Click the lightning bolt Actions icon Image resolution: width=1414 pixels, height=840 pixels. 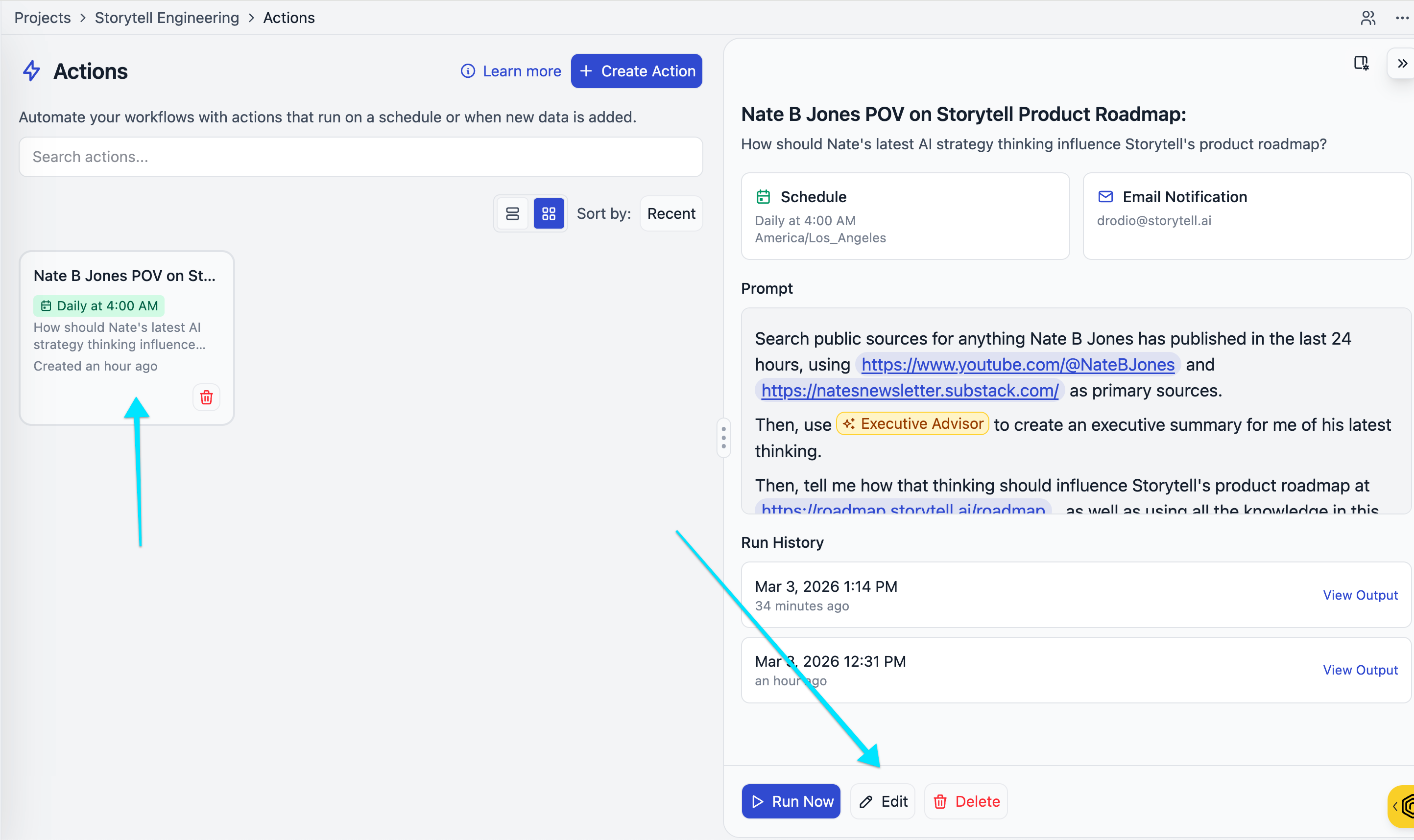click(32, 71)
